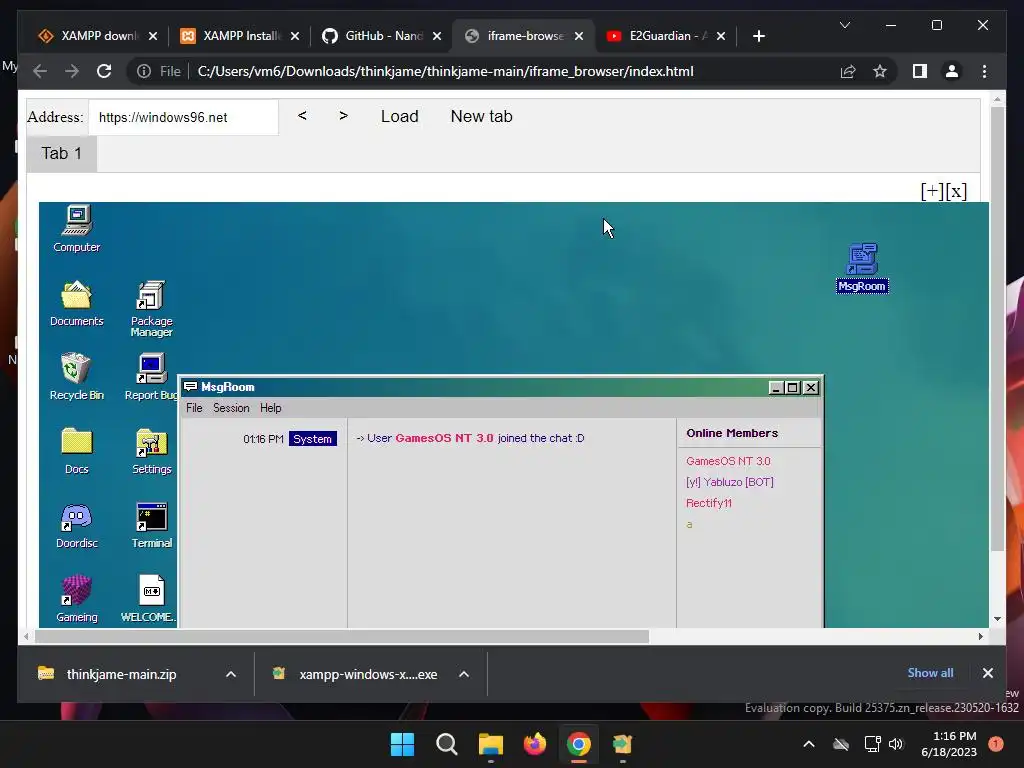This screenshot has height=768, width=1024.
Task: Launch Package Manager desktop icon
Action: (152, 308)
